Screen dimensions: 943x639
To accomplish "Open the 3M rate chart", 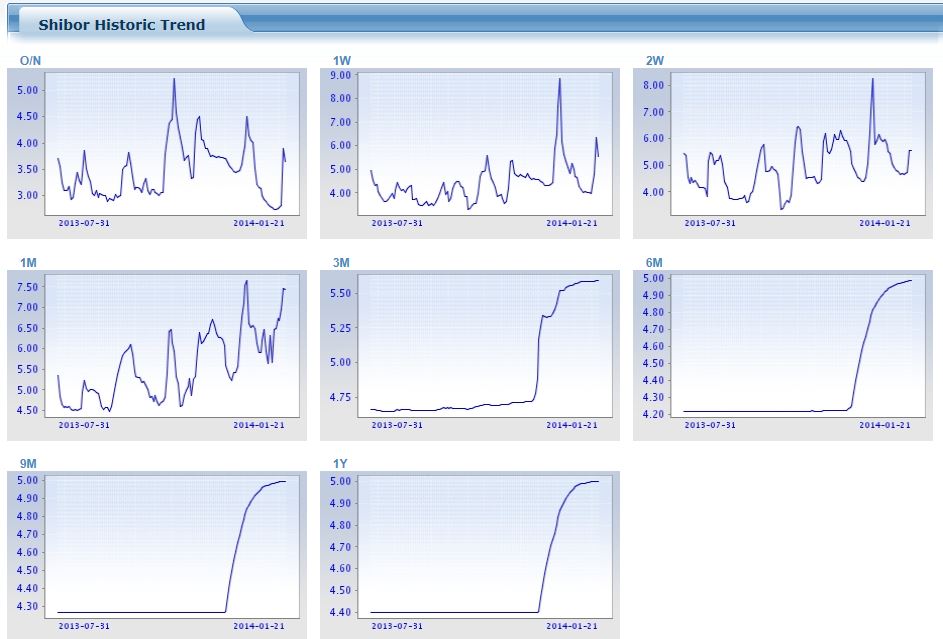I will point(470,355).
